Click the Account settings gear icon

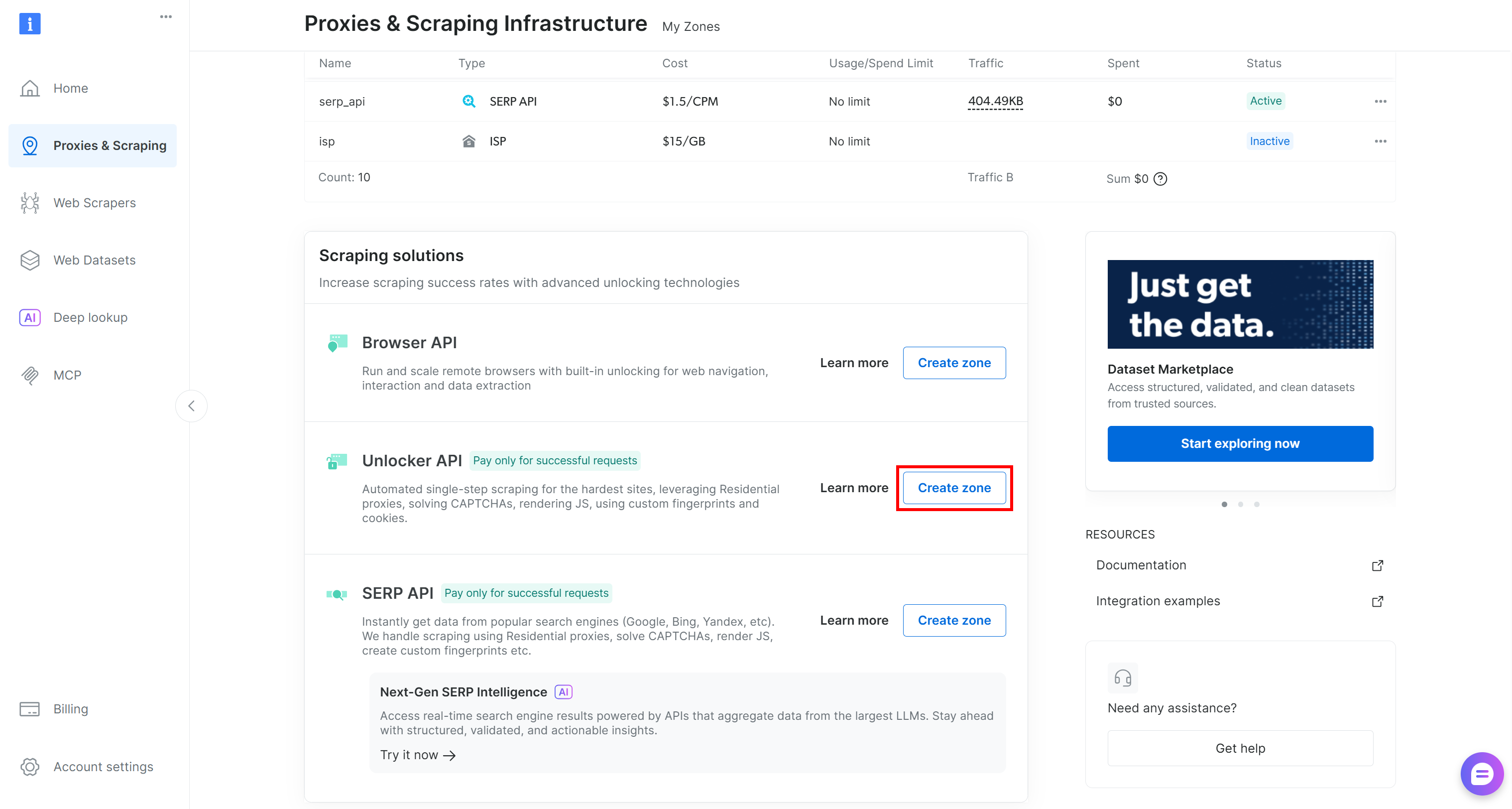click(x=29, y=767)
